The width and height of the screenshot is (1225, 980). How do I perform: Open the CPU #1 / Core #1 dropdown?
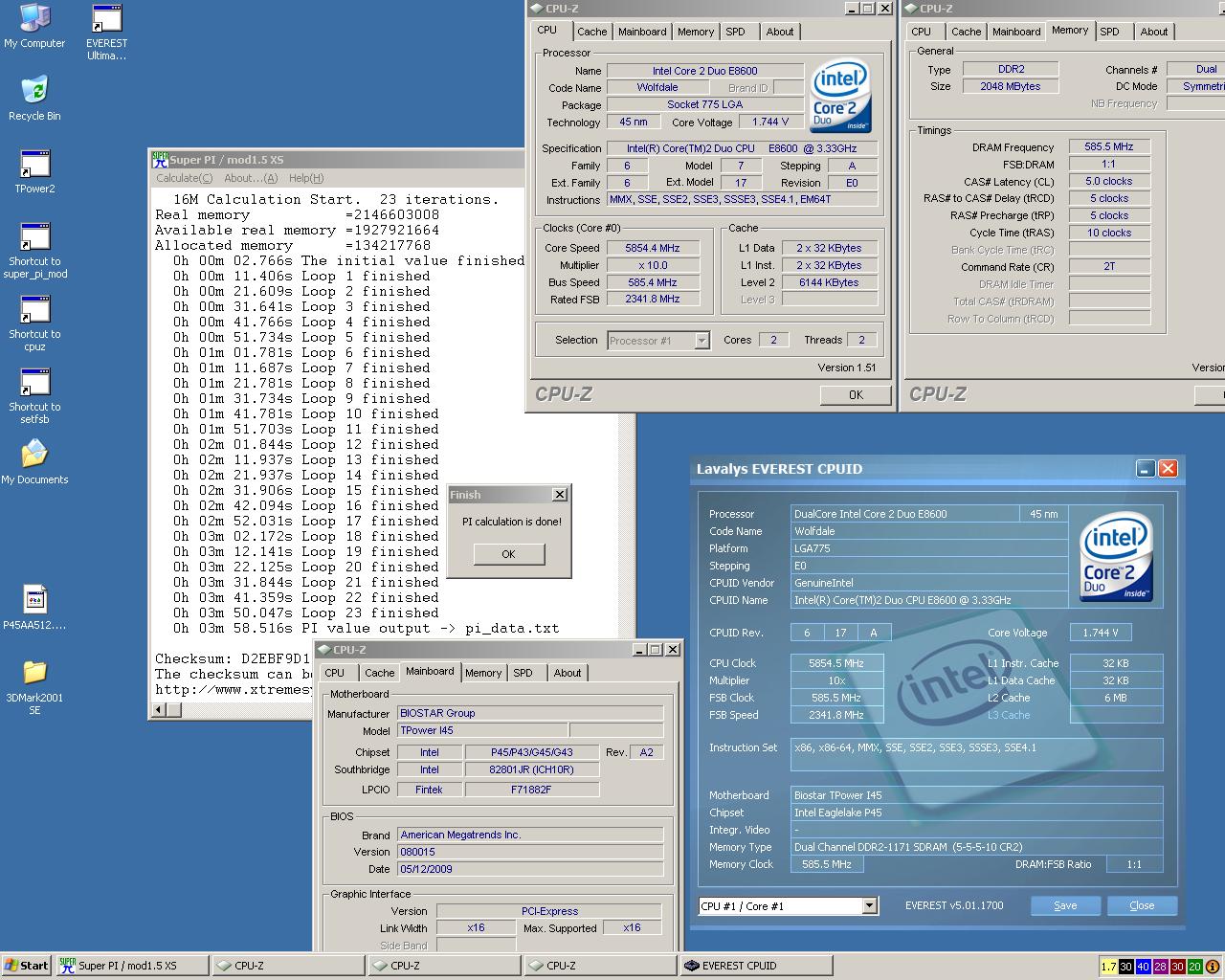(x=869, y=905)
